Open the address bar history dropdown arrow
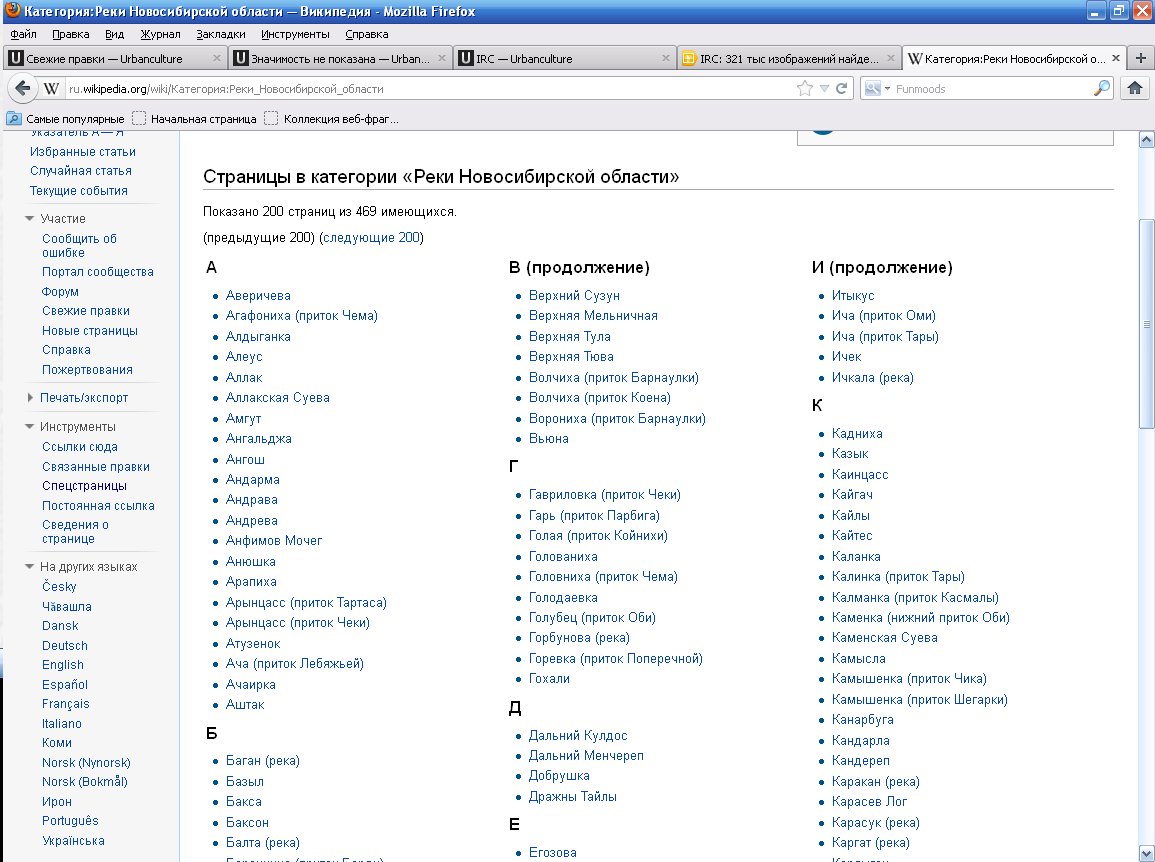The width and height of the screenshot is (1155, 862). pos(824,88)
